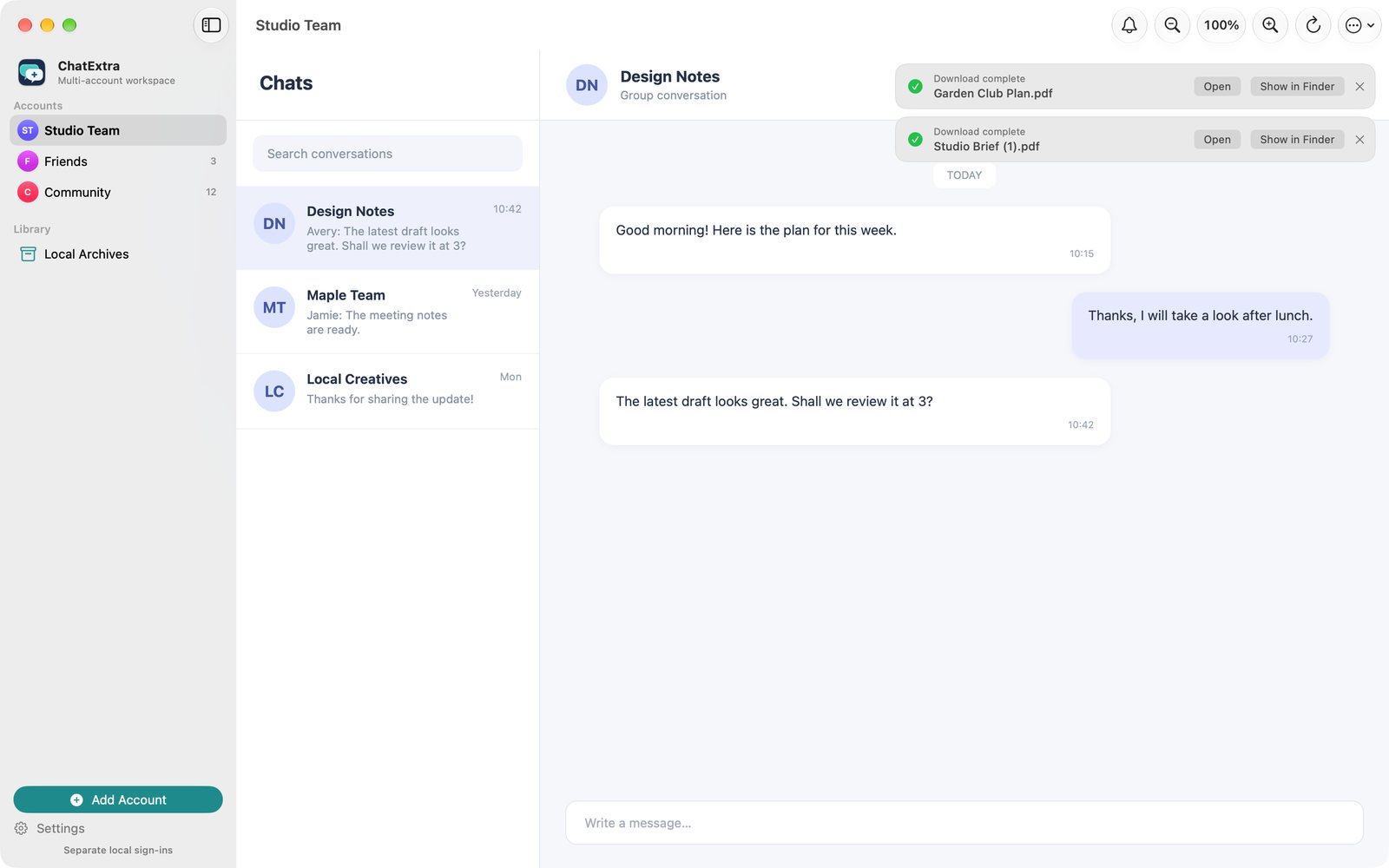The width and height of the screenshot is (1389, 868).
Task: Click the Add Account button
Action: click(118, 799)
